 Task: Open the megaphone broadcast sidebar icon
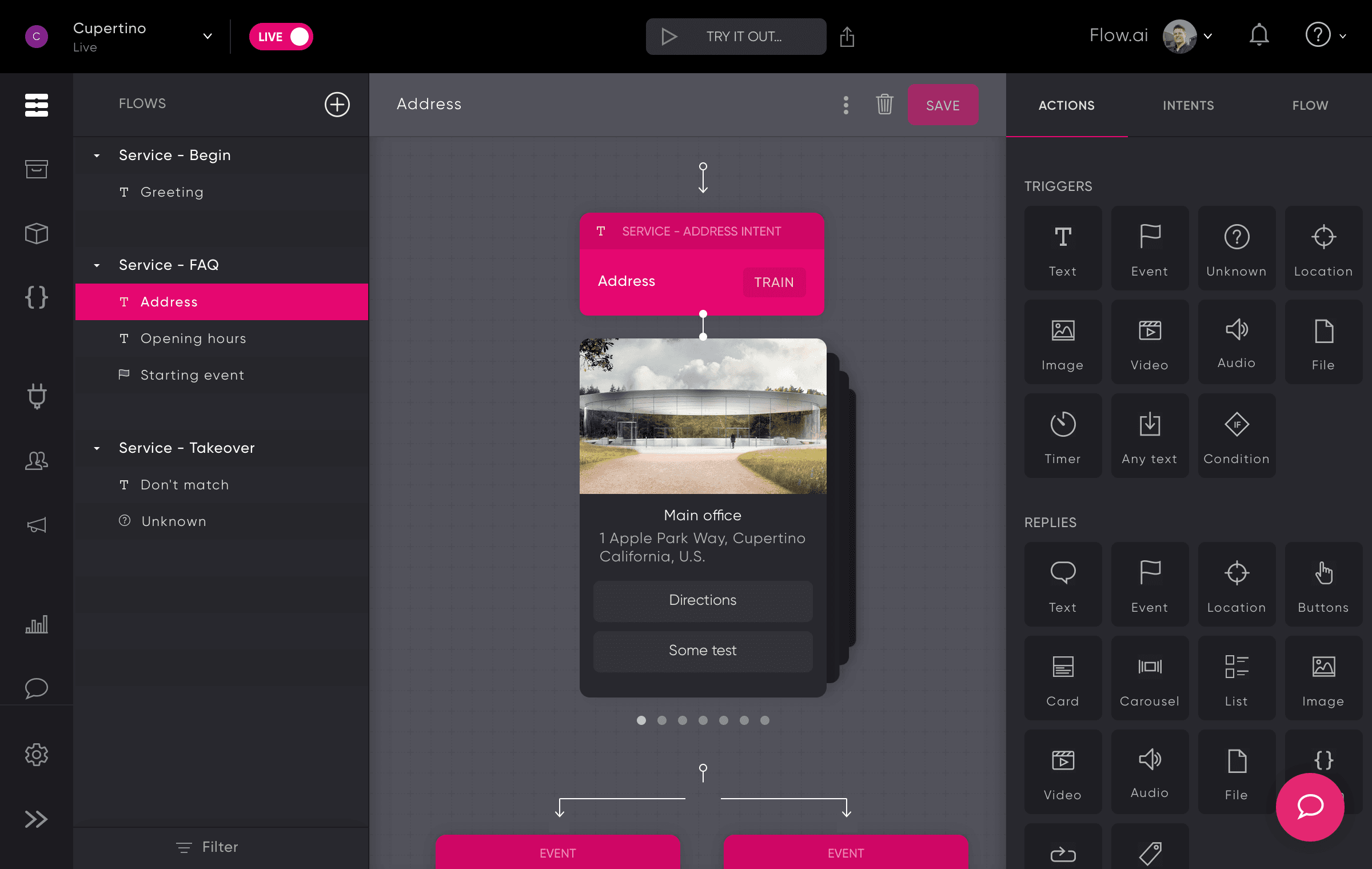point(37,525)
